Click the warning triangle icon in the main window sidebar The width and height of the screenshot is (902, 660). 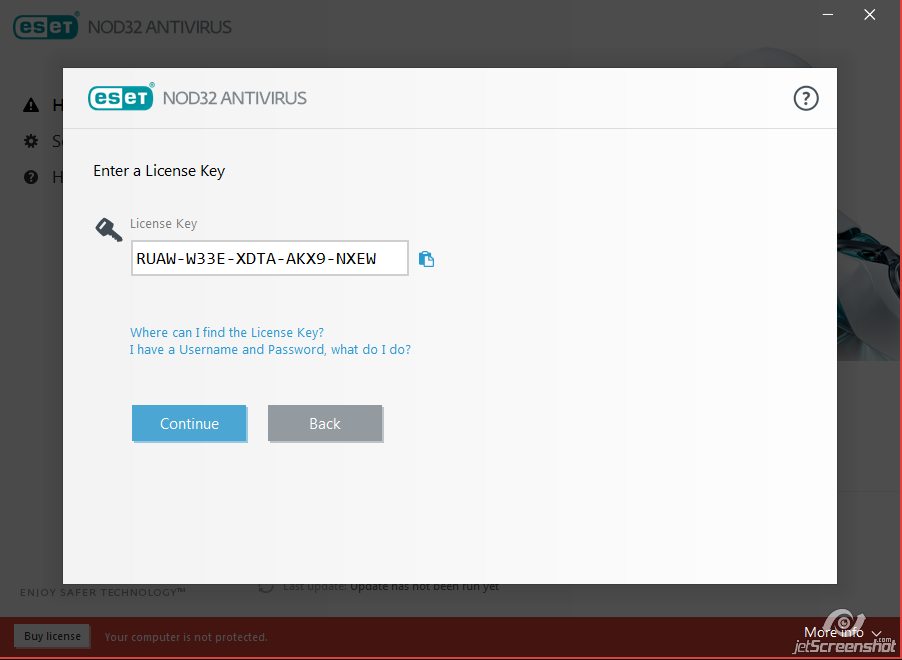click(31, 105)
